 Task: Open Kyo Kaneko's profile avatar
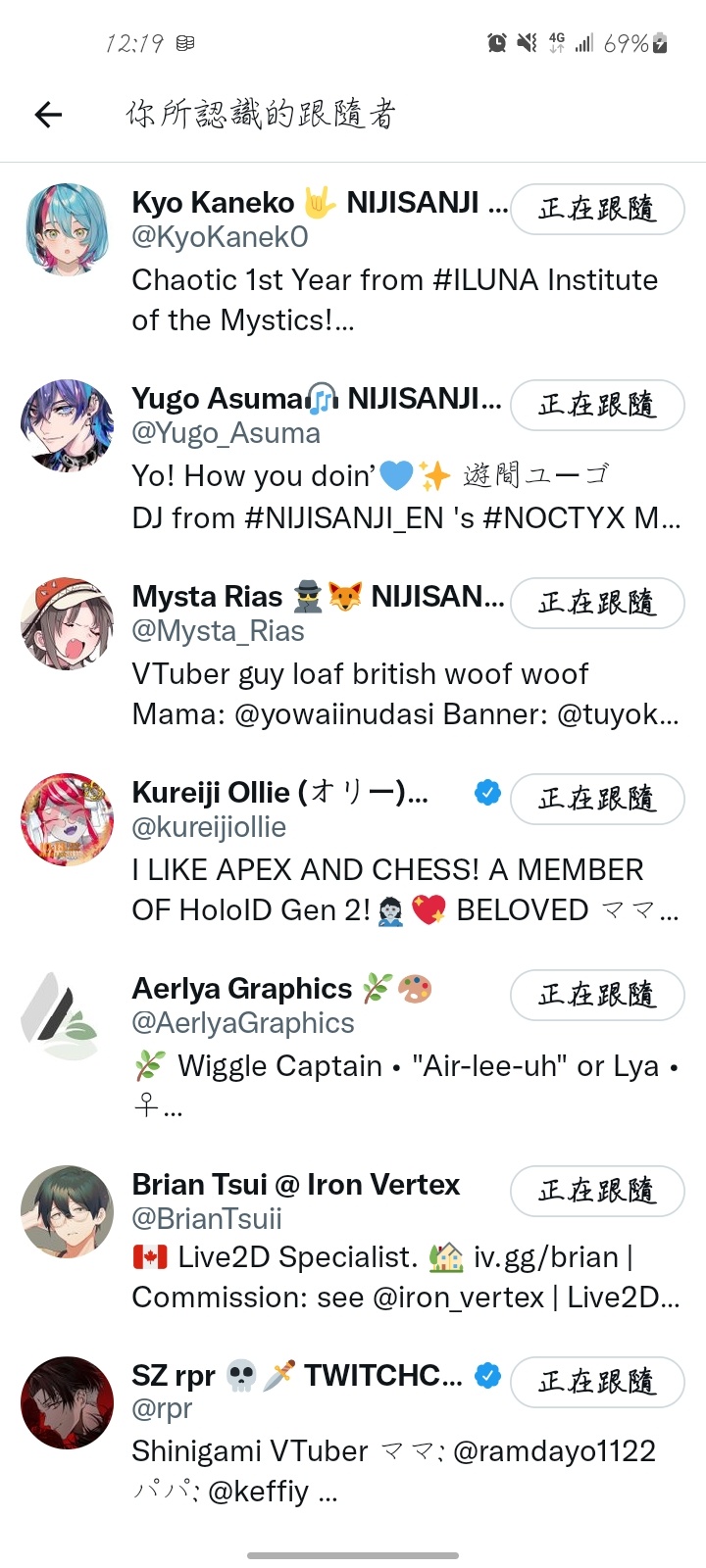click(x=68, y=229)
